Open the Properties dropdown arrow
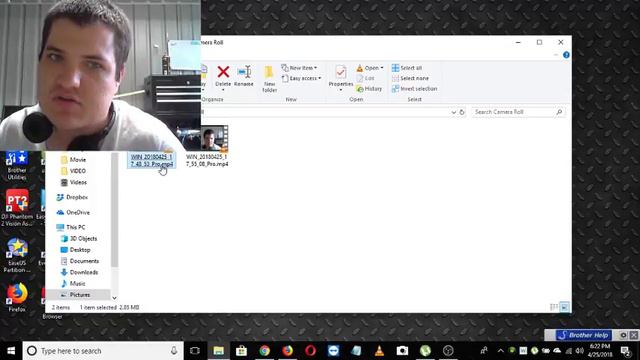Image resolution: width=640 pixels, height=360 pixels. point(340,90)
